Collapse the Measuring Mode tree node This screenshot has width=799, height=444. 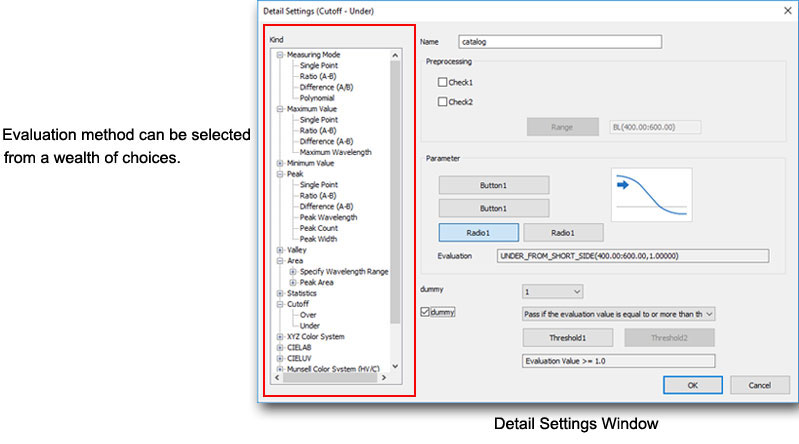point(279,56)
